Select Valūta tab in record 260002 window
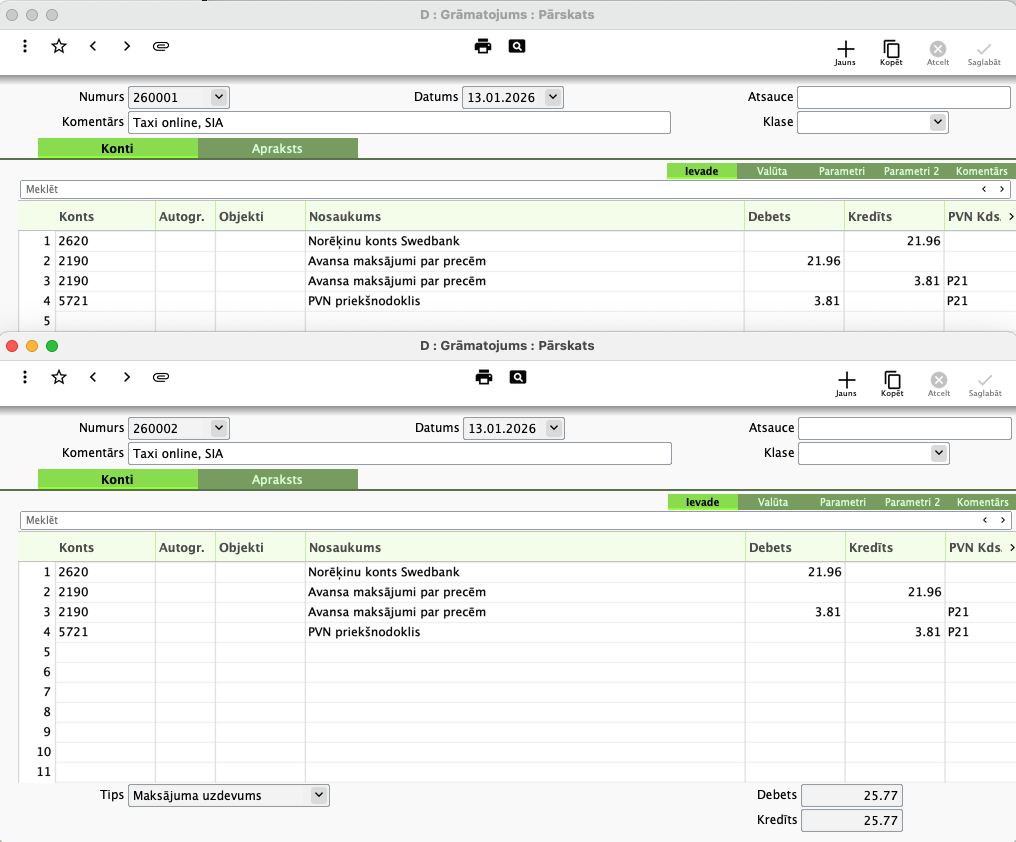This screenshot has height=842, width=1016. tap(773, 502)
